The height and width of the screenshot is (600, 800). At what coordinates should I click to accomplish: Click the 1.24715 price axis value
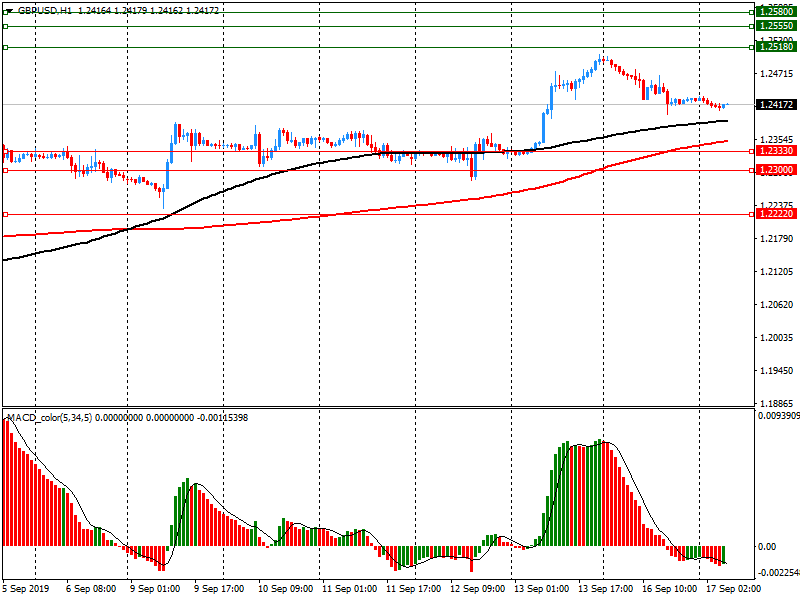pyautogui.click(x=777, y=74)
